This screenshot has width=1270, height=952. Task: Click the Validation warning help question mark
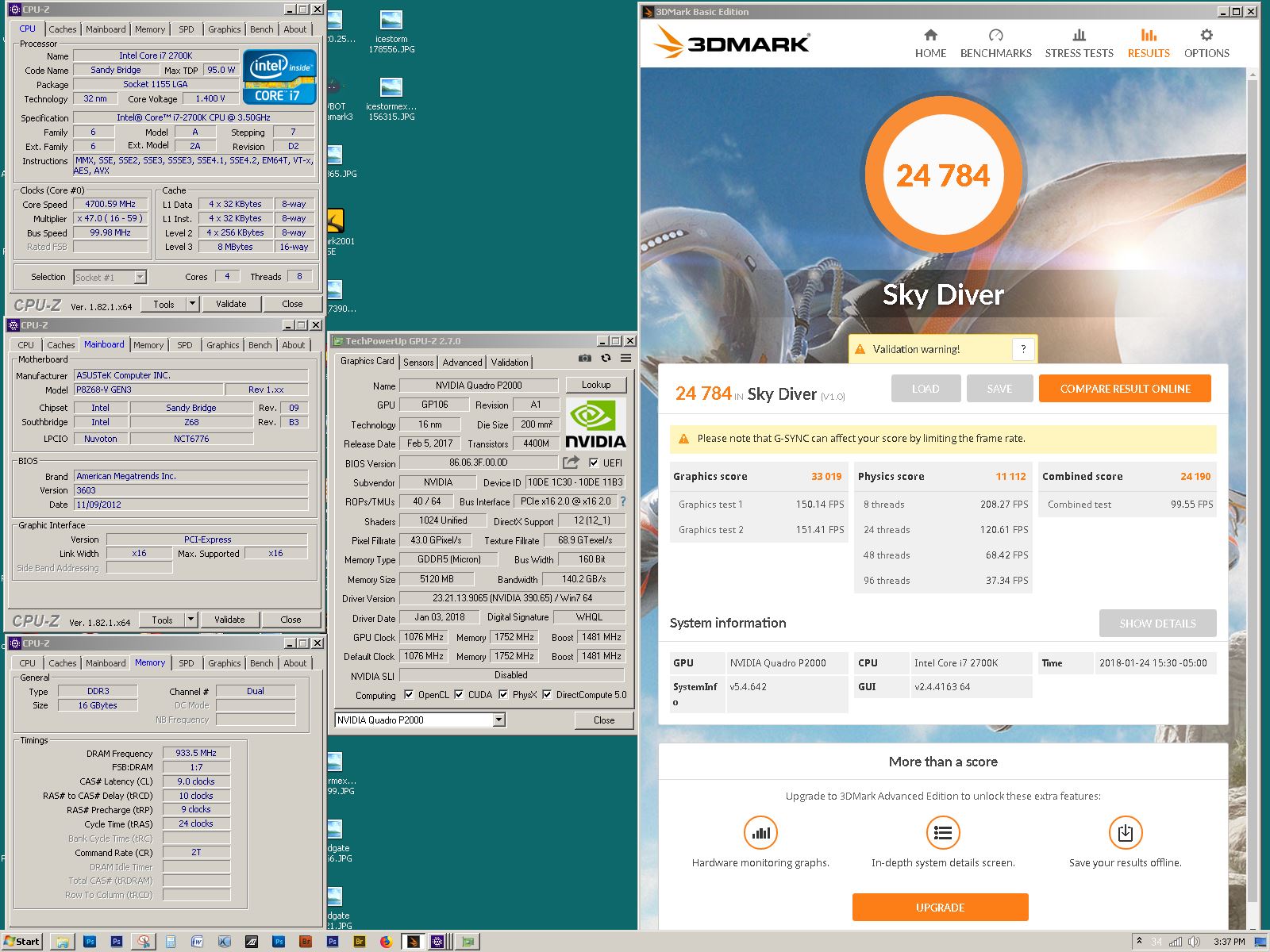pos(1023,349)
